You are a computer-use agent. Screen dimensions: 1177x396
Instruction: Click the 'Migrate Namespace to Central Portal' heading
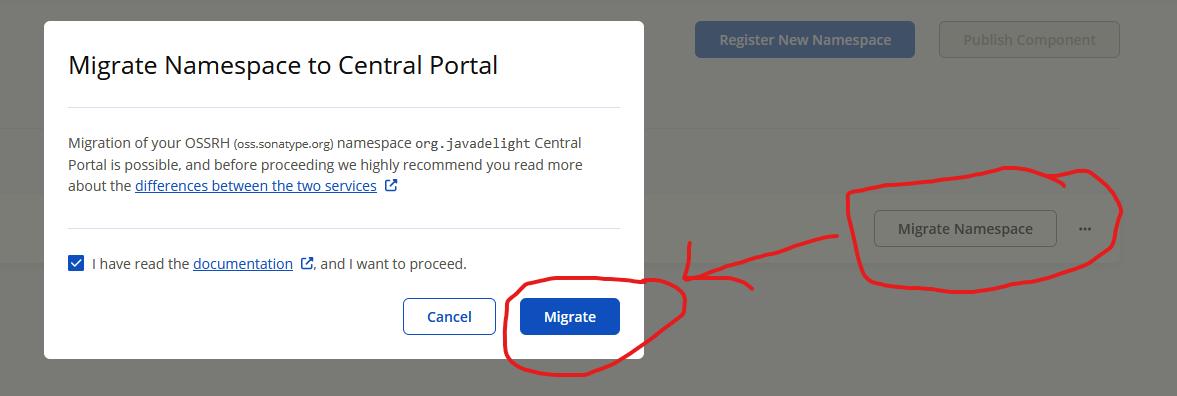tap(283, 65)
